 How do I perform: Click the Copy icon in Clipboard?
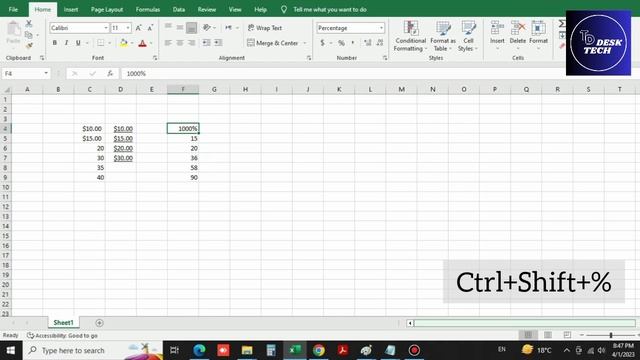pyautogui.click(x=28, y=35)
